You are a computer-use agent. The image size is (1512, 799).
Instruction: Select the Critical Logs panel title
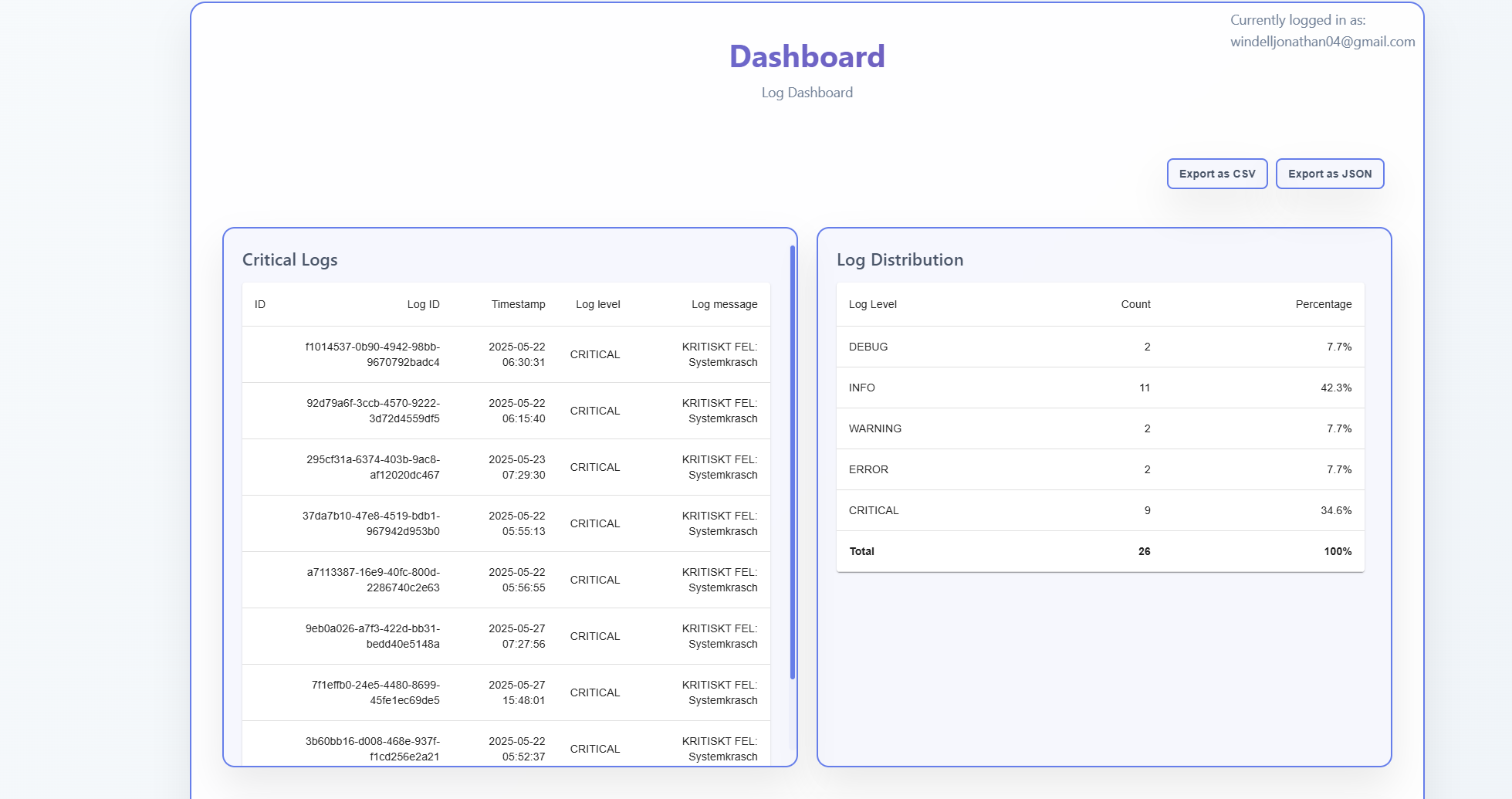coord(289,259)
